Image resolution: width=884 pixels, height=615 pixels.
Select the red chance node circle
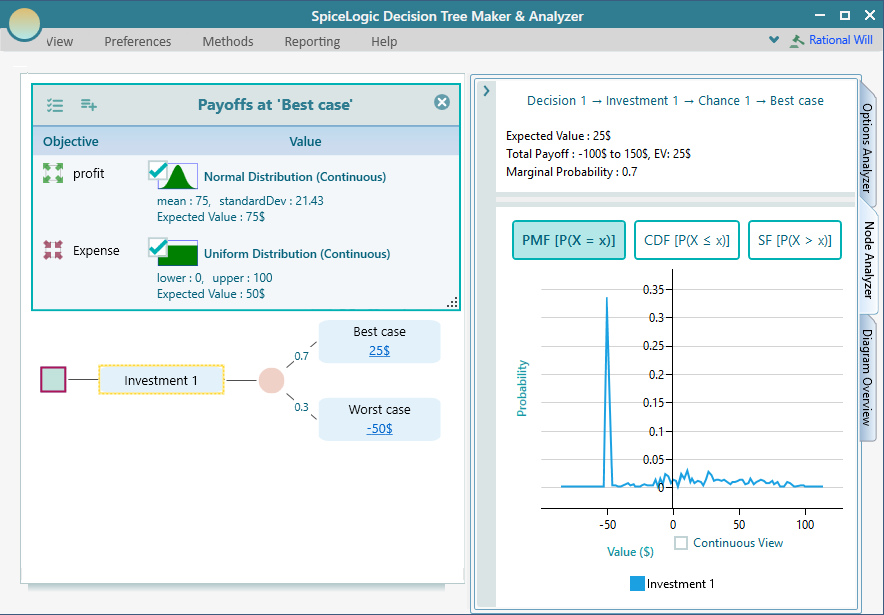[x=271, y=380]
